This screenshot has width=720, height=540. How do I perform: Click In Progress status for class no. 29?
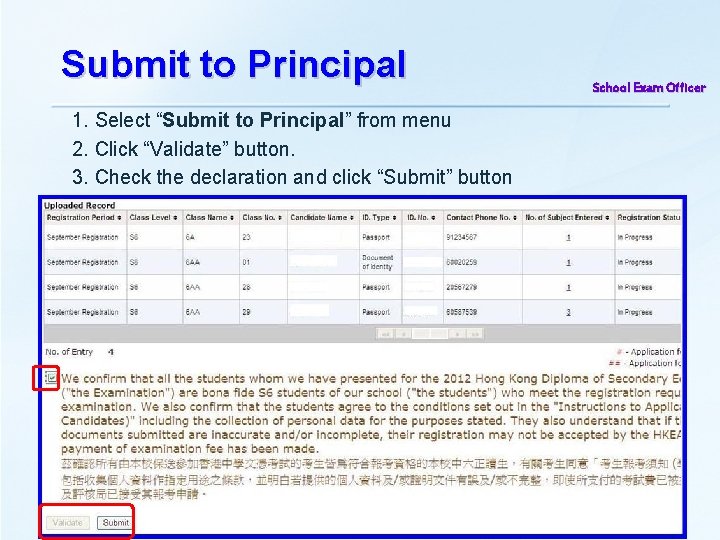pyautogui.click(x=635, y=312)
